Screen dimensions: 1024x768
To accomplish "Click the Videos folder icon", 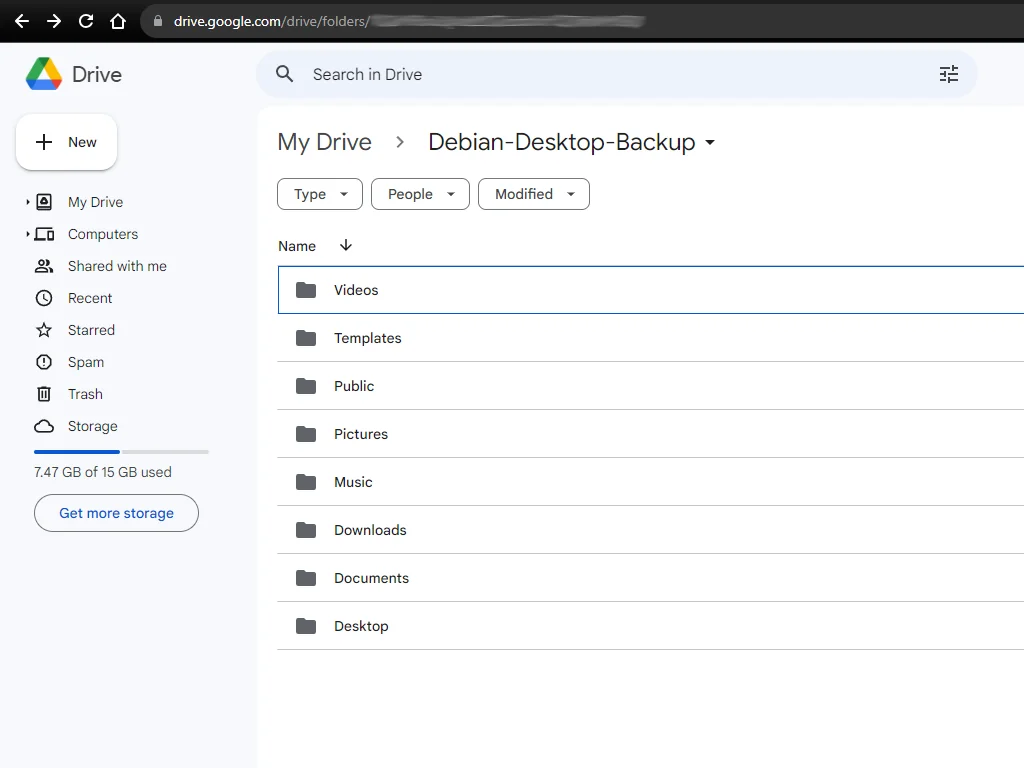I will (x=306, y=290).
